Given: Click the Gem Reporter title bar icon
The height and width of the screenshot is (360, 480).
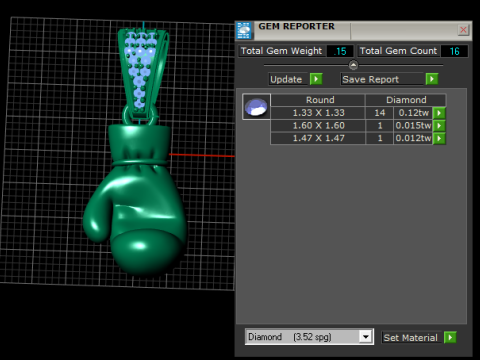Looking at the screenshot, I should (x=244, y=31).
